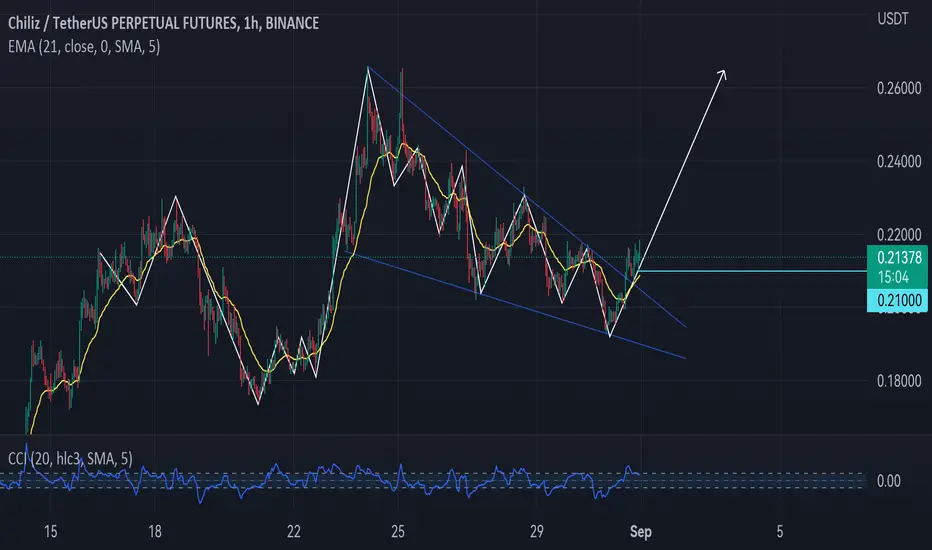Open the EMA (21, close, 0, SMA, 5) indicator label
This screenshot has height=550, width=932.
point(84,46)
